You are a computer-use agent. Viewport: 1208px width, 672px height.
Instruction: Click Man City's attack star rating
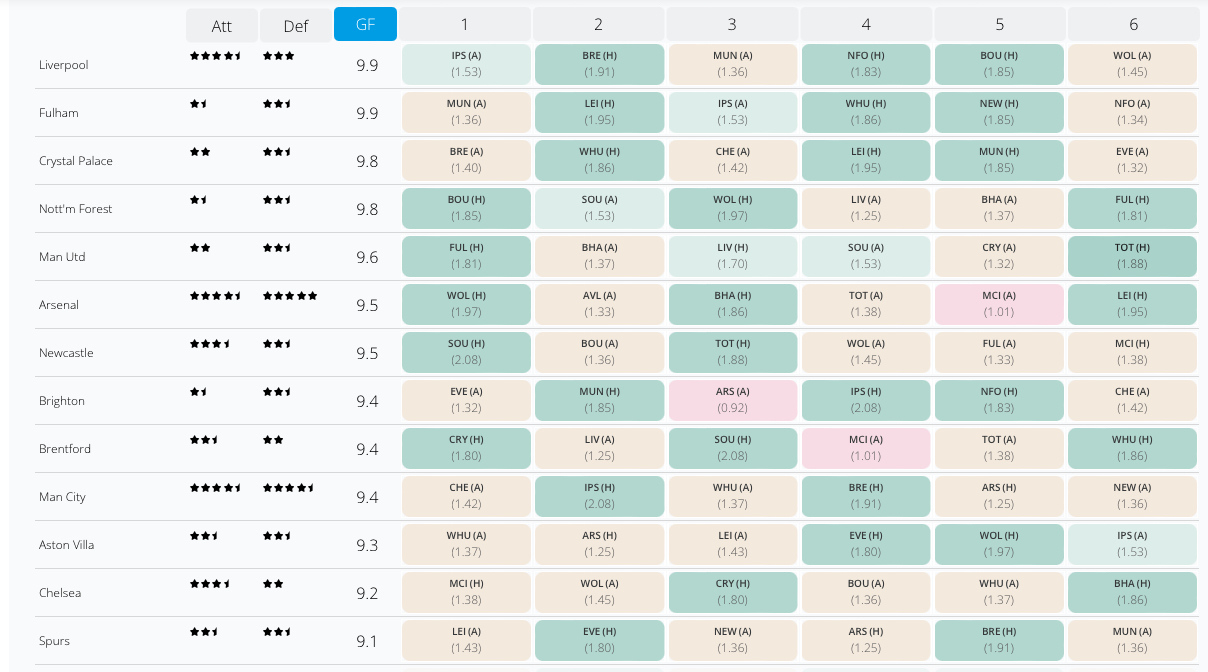click(x=216, y=488)
